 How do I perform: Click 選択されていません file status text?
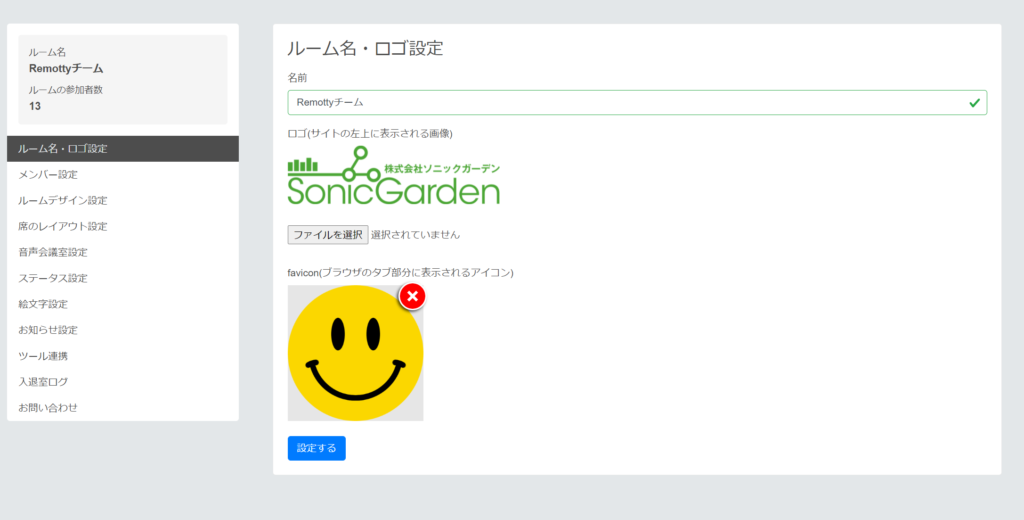point(415,235)
